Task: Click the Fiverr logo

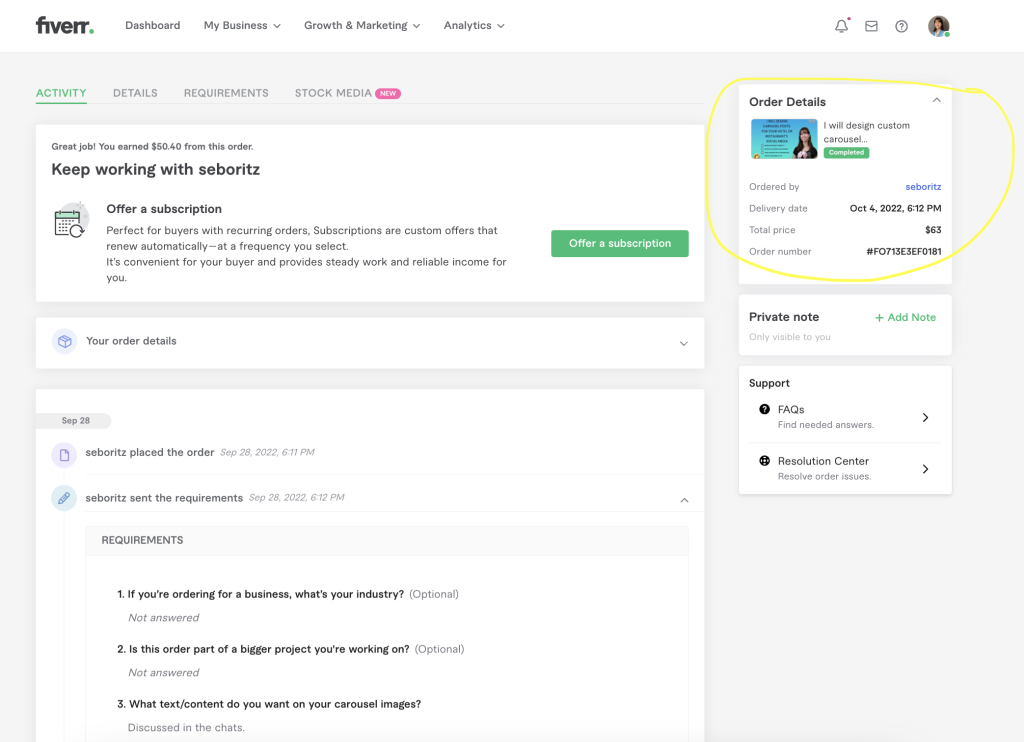Action: tap(64, 26)
